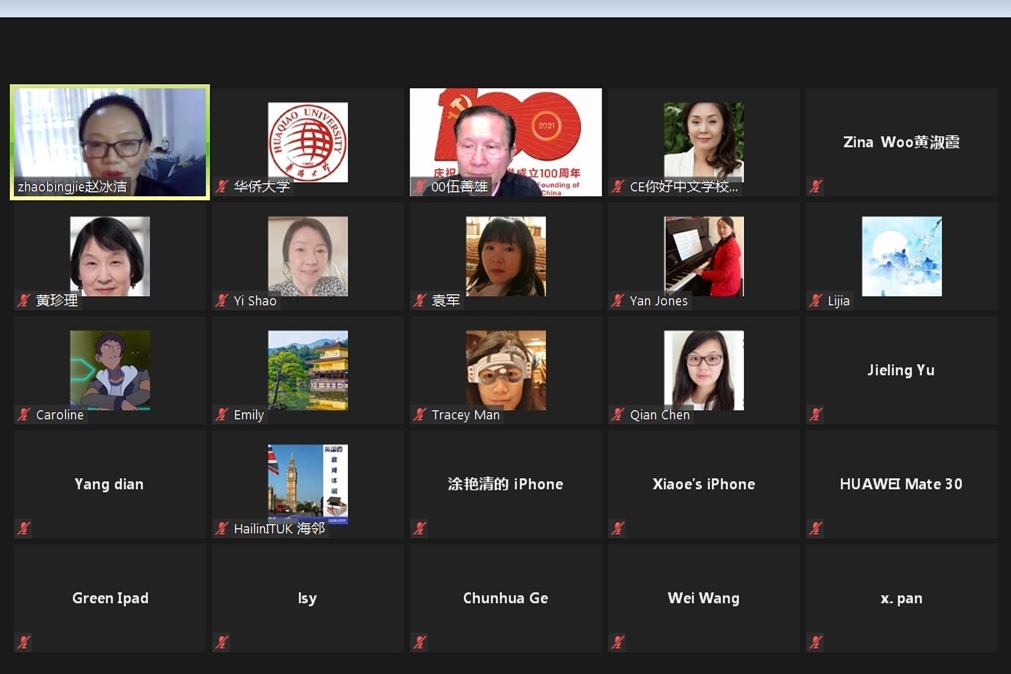Viewport: 1011px width, 674px height.
Task: Click muted mic icon on x. pan tile
Action: (816, 643)
